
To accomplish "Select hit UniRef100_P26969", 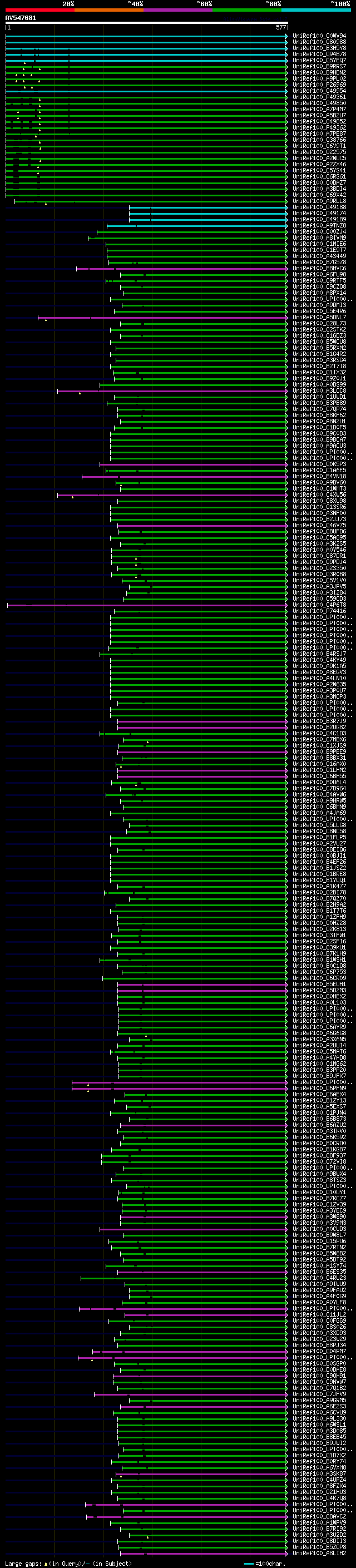I will tap(319, 85).
